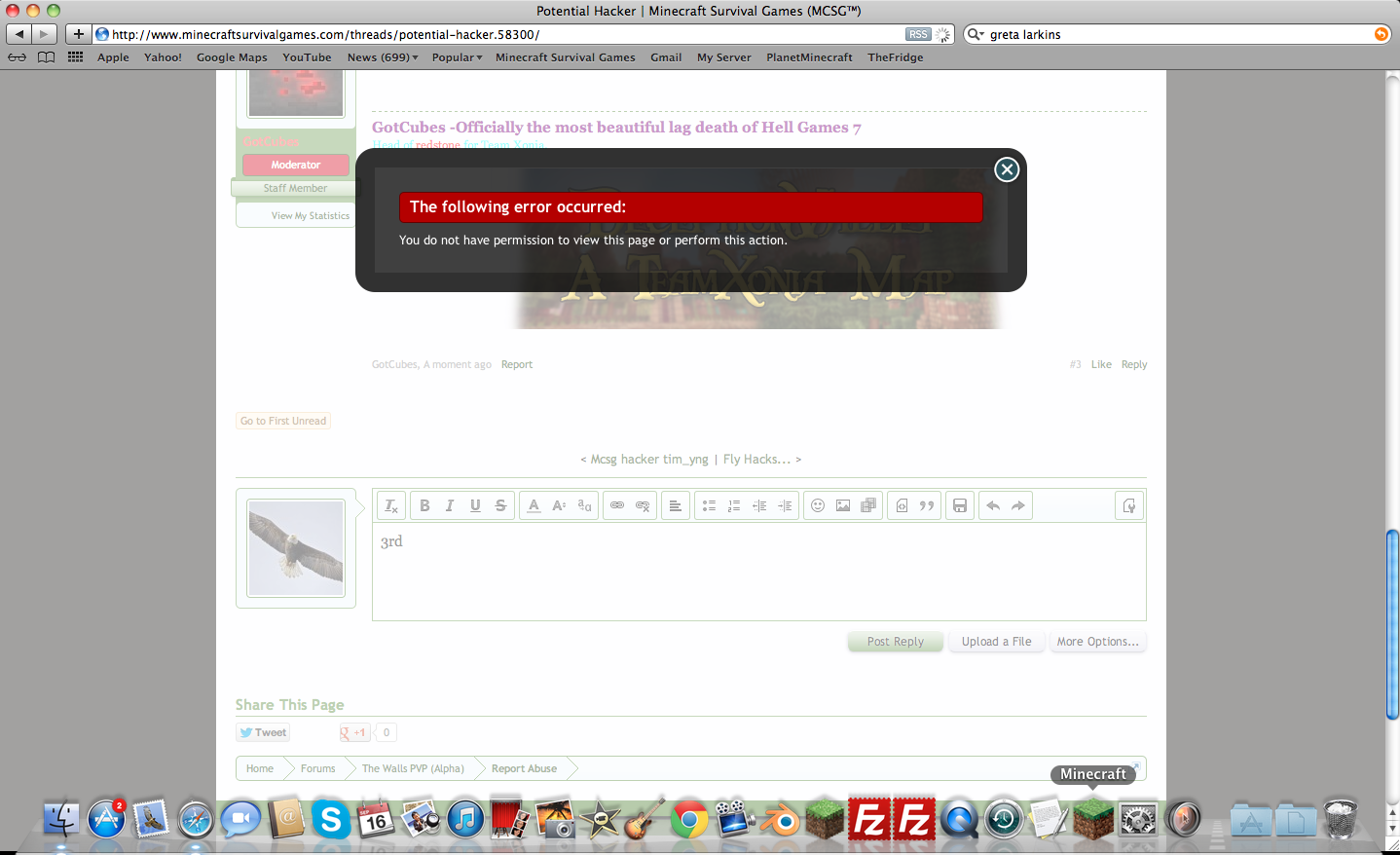Click the Top Sites grid icon

(75, 57)
